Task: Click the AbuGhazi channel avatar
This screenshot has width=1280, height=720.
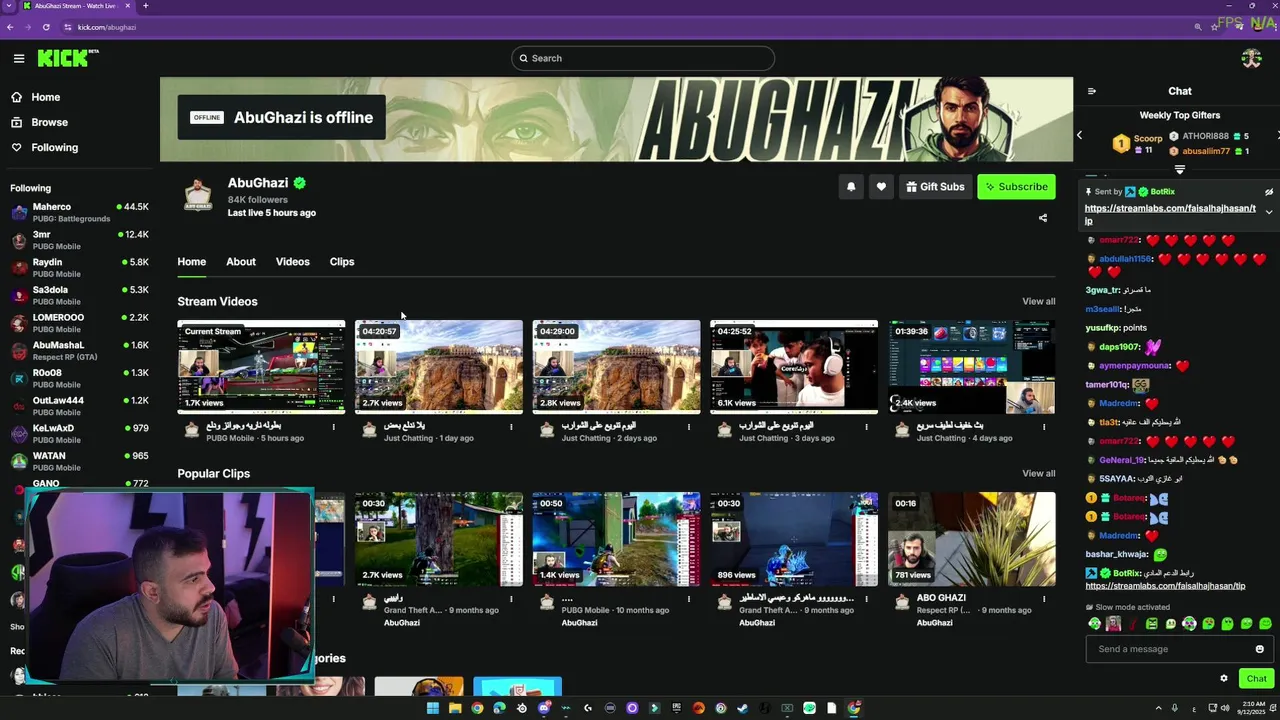Action: point(198,196)
